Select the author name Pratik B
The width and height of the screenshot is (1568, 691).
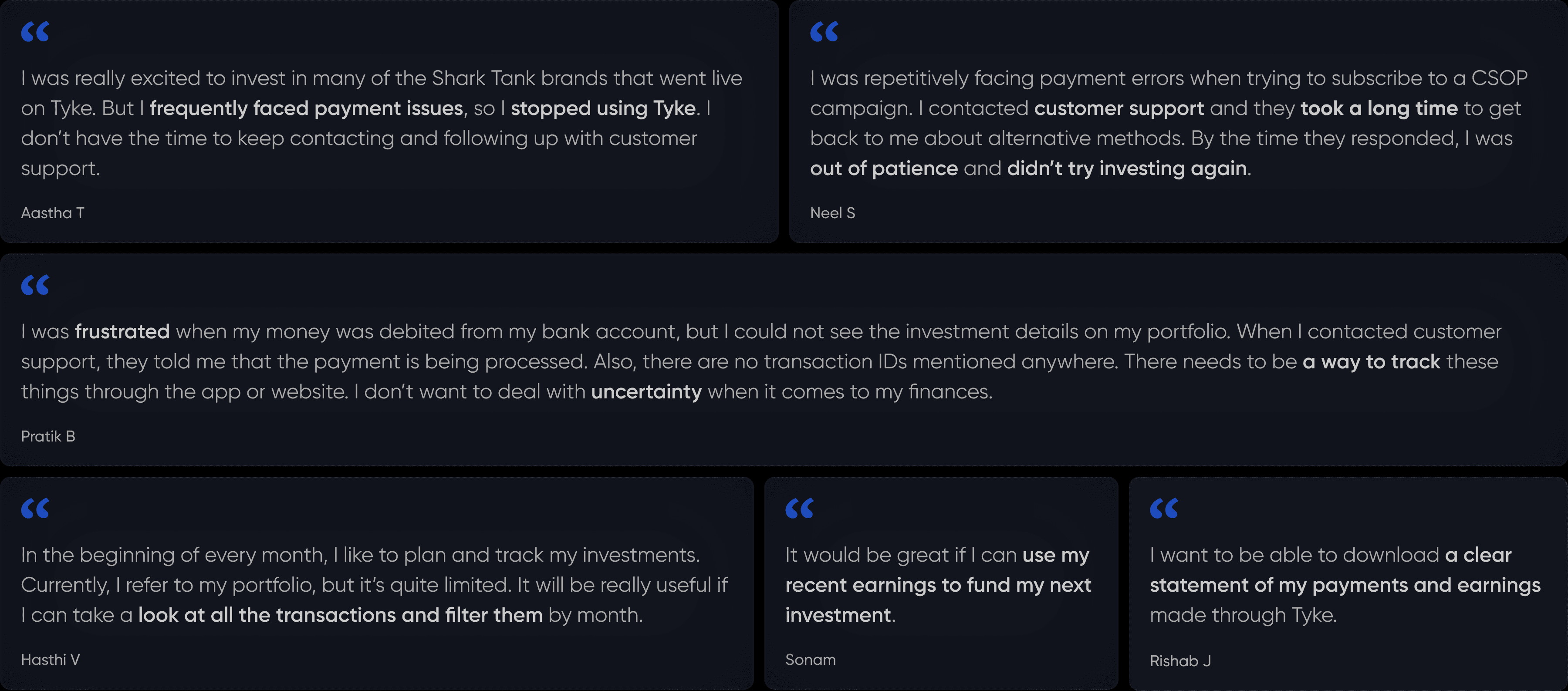(48, 436)
